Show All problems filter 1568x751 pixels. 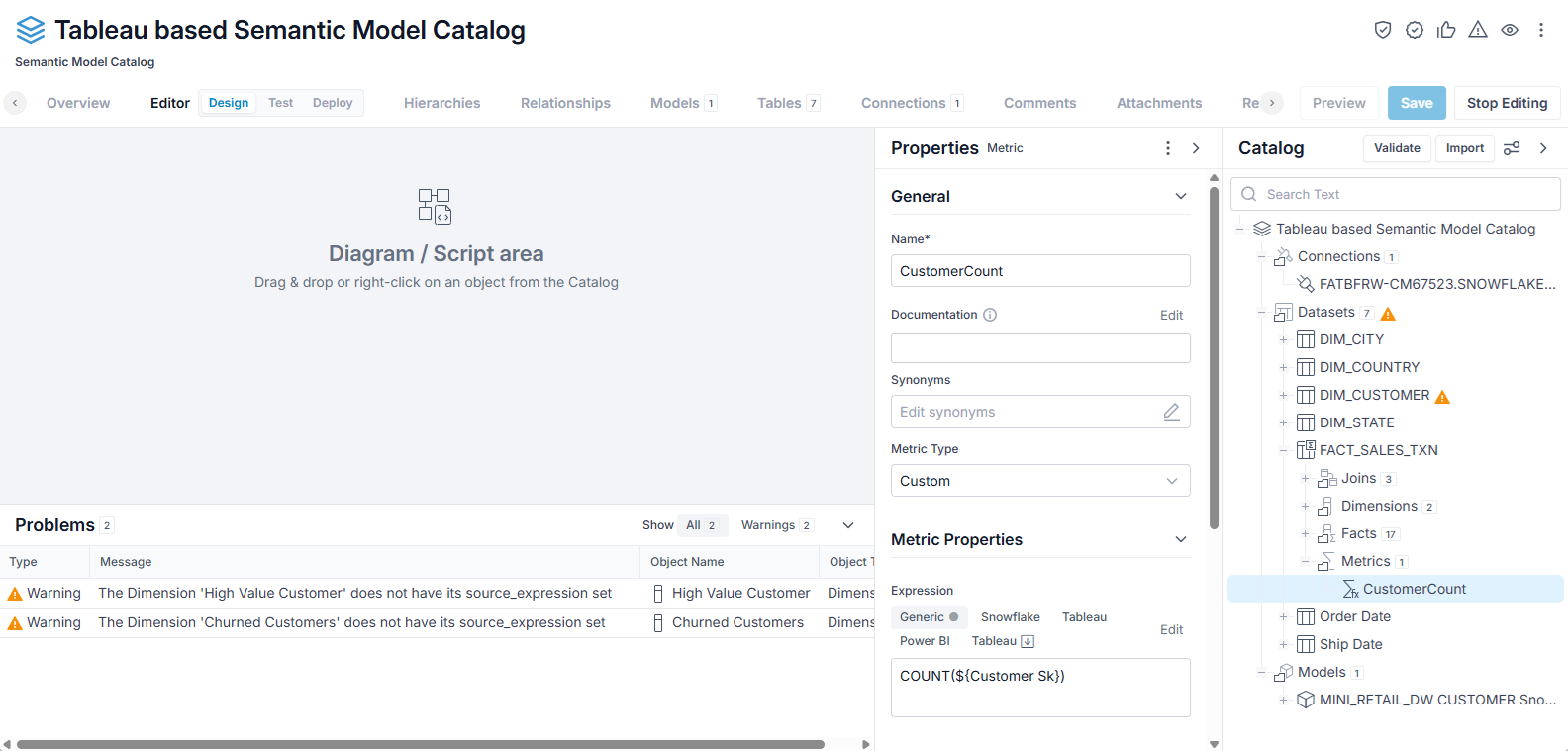pyautogui.click(x=702, y=525)
